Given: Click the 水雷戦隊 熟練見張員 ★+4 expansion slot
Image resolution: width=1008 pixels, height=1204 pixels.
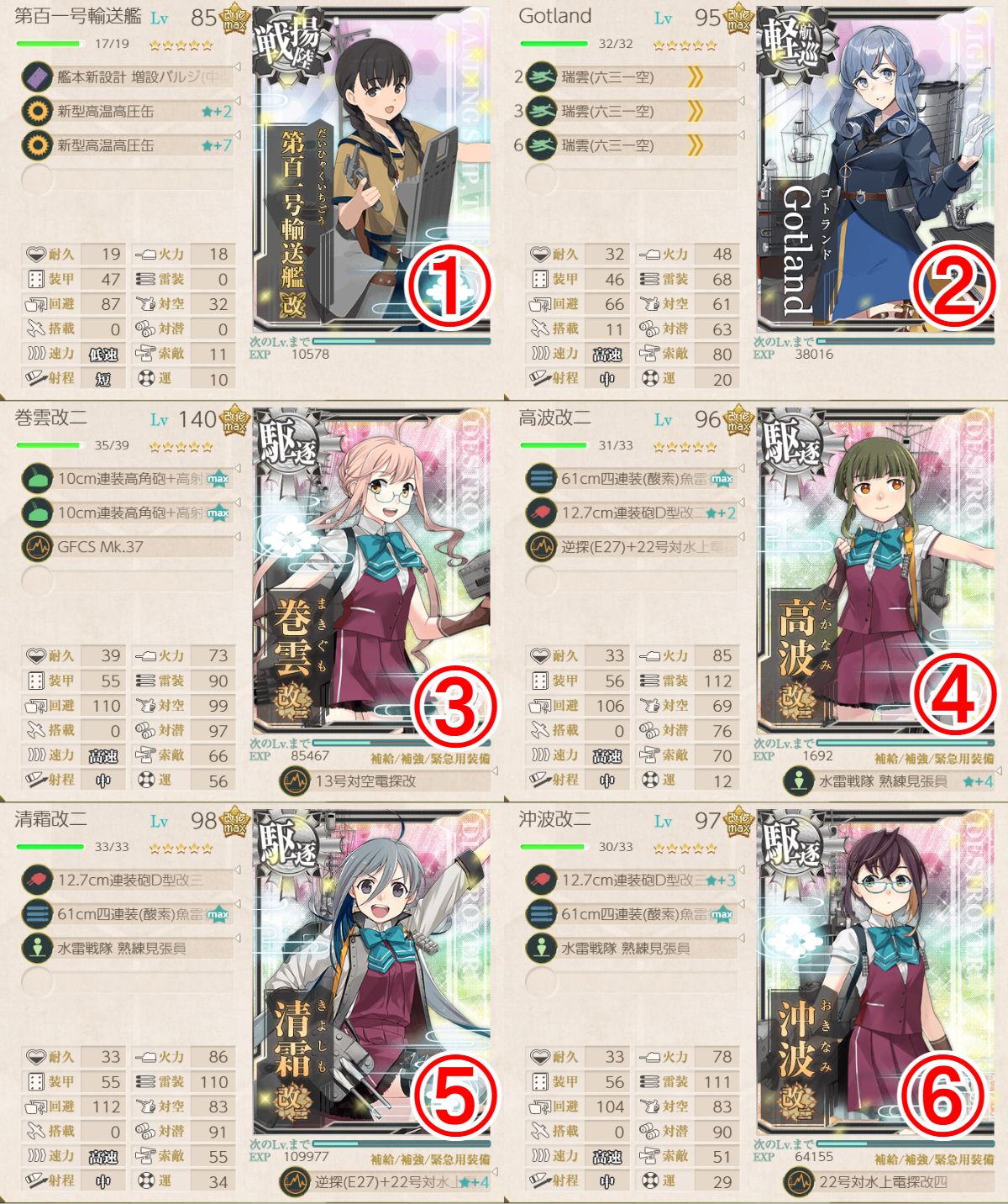Looking at the screenshot, I should (889, 781).
